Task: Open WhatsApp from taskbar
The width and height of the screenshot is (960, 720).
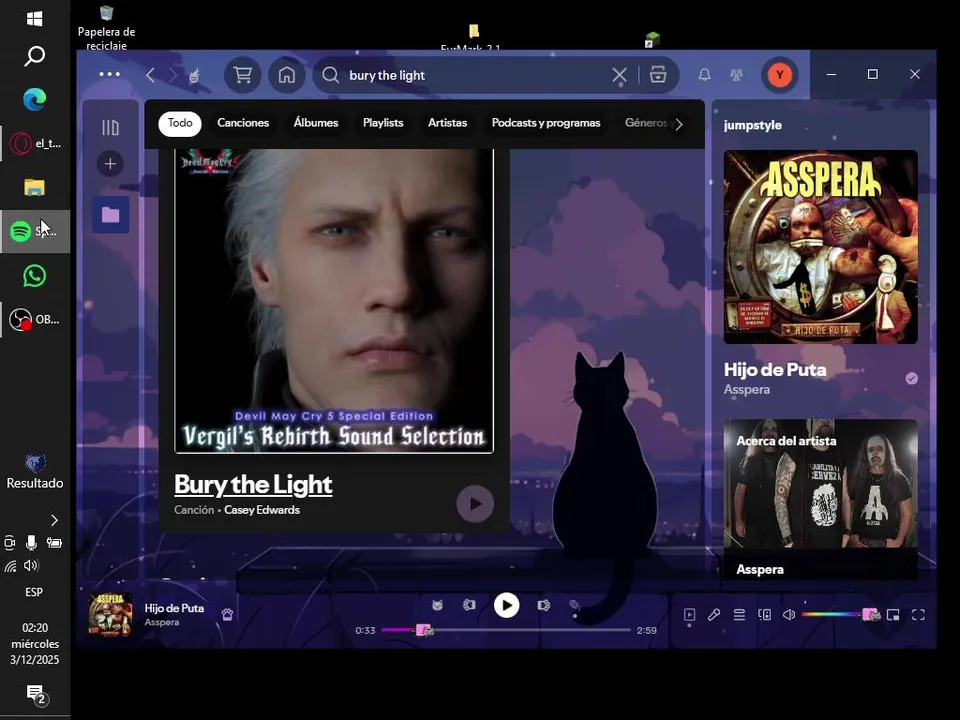Action: pos(35,276)
